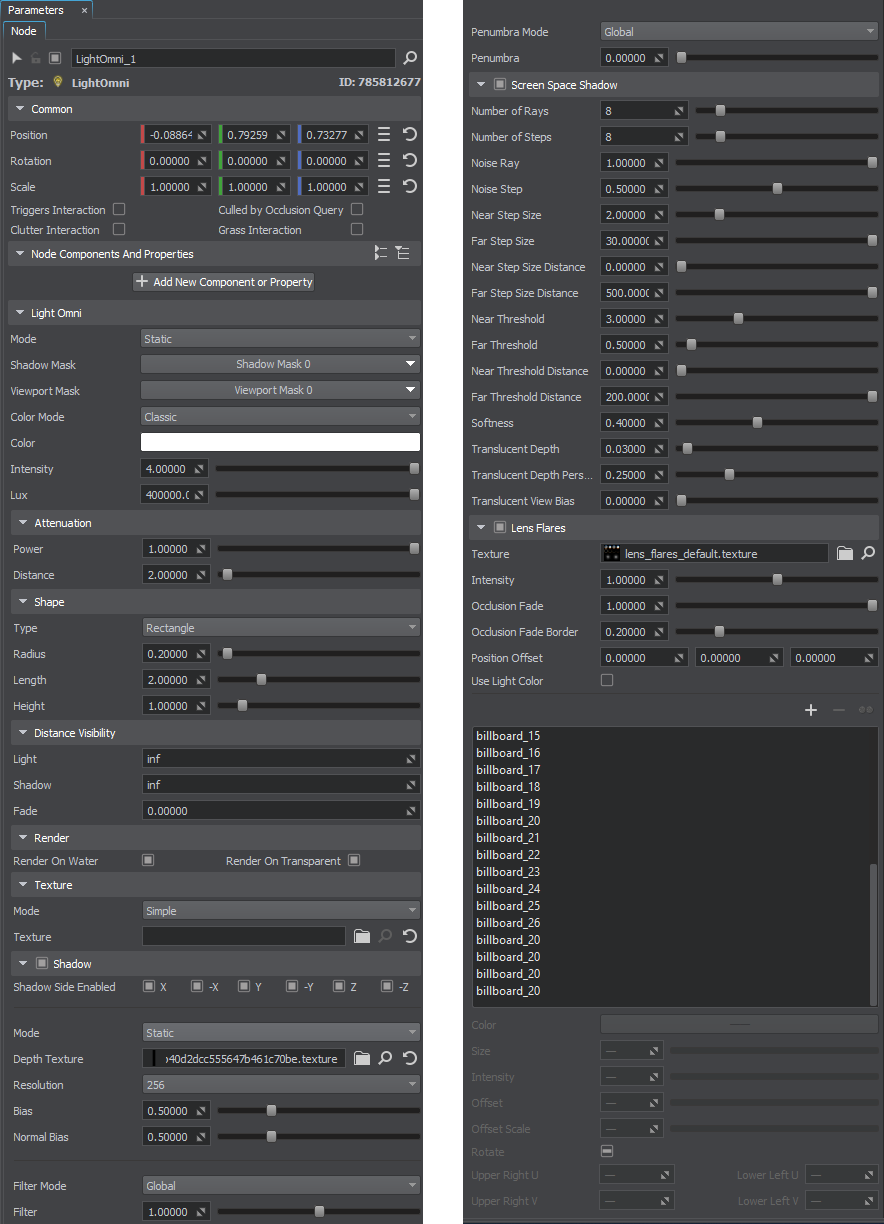Open the Light Omni Mode dropdown set to Static
884x1224 pixels.
tap(281, 338)
